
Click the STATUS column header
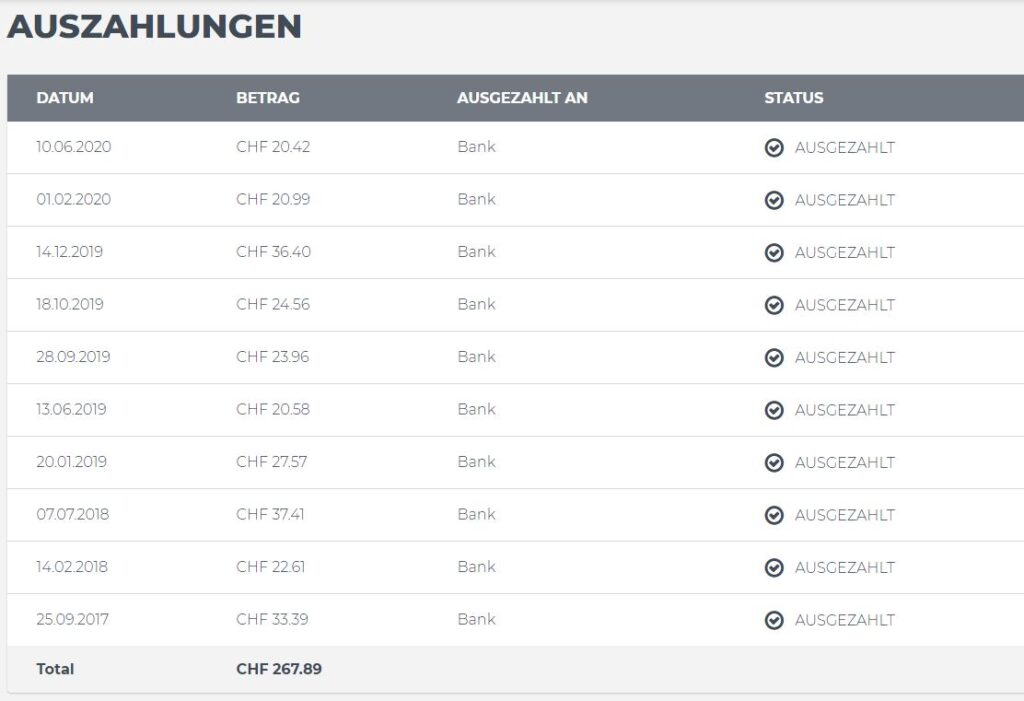click(793, 98)
